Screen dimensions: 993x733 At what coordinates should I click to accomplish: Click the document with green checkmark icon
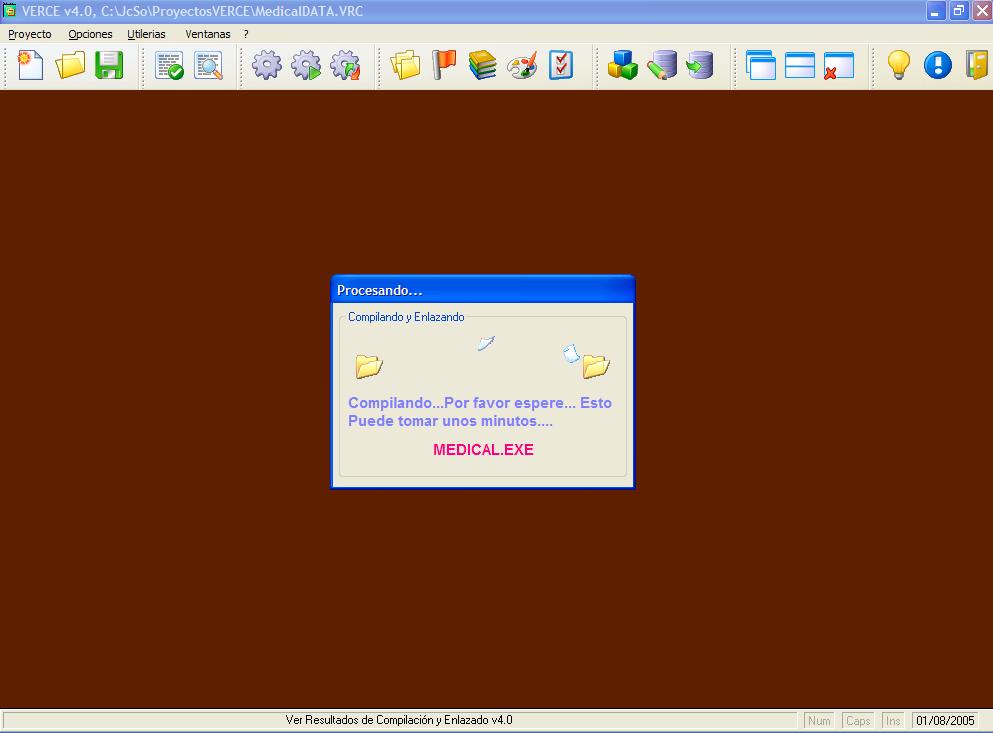pyautogui.click(x=169, y=66)
